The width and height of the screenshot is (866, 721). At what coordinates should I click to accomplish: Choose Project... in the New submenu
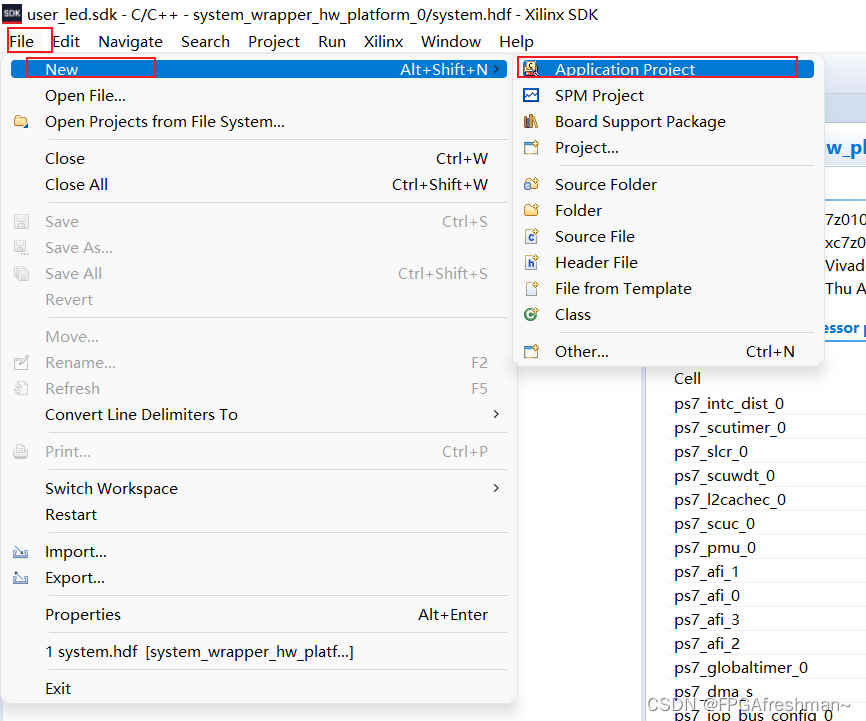click(666, 148)
